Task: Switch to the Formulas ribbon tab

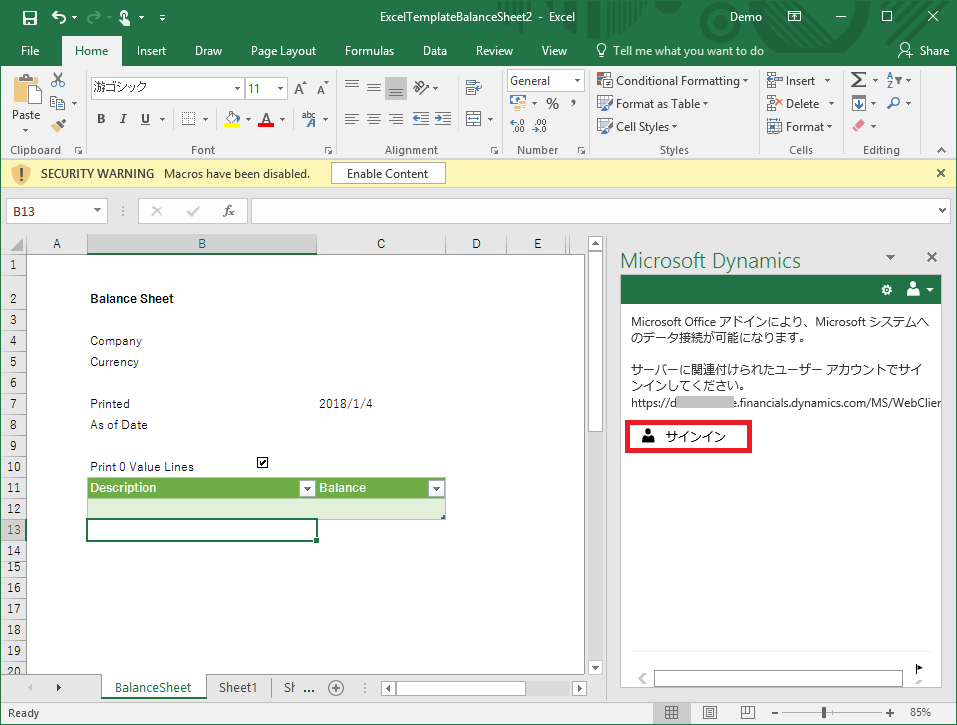Action: [369, 51]
